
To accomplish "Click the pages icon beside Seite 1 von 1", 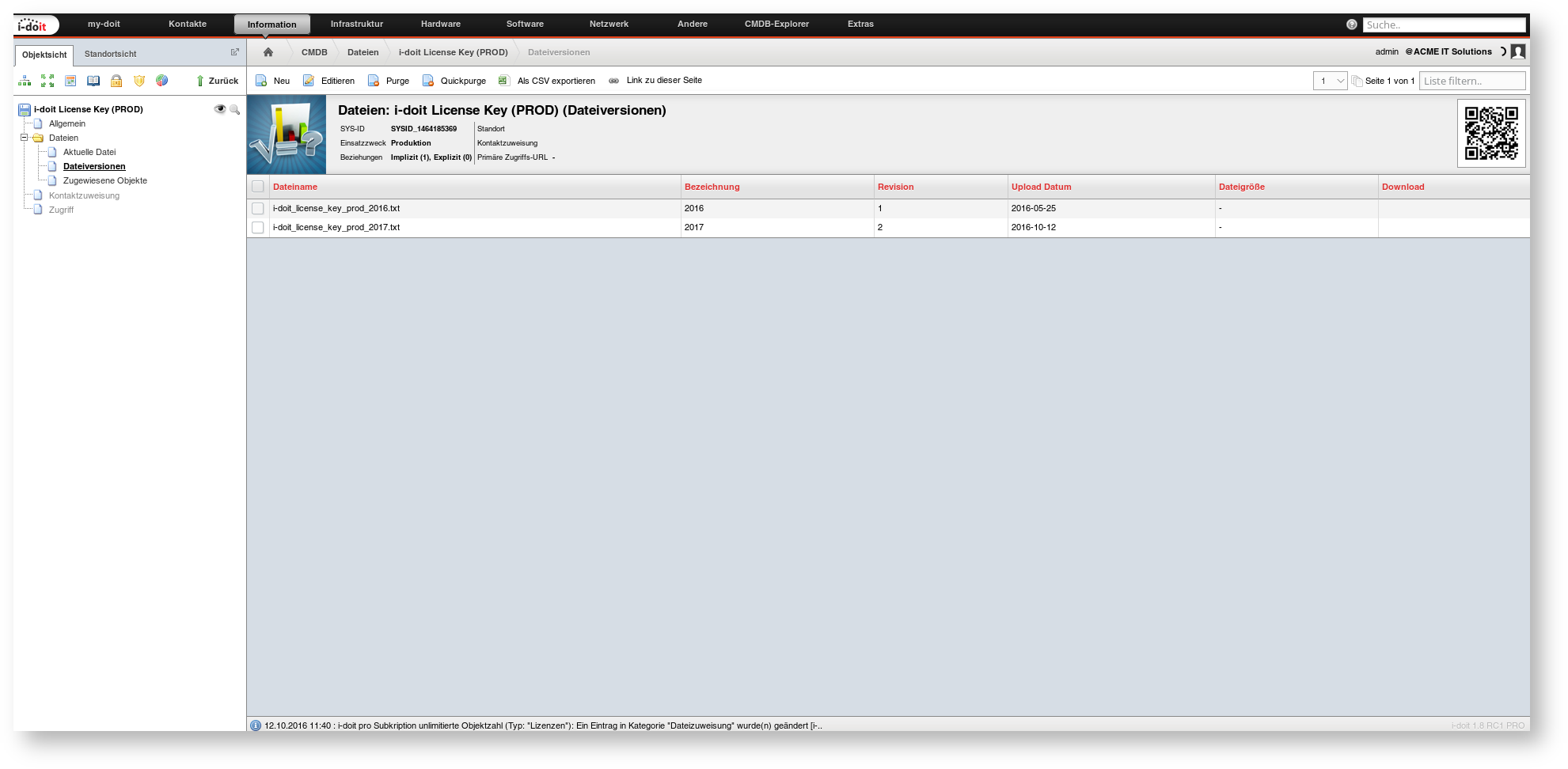I will (1357, 81).
